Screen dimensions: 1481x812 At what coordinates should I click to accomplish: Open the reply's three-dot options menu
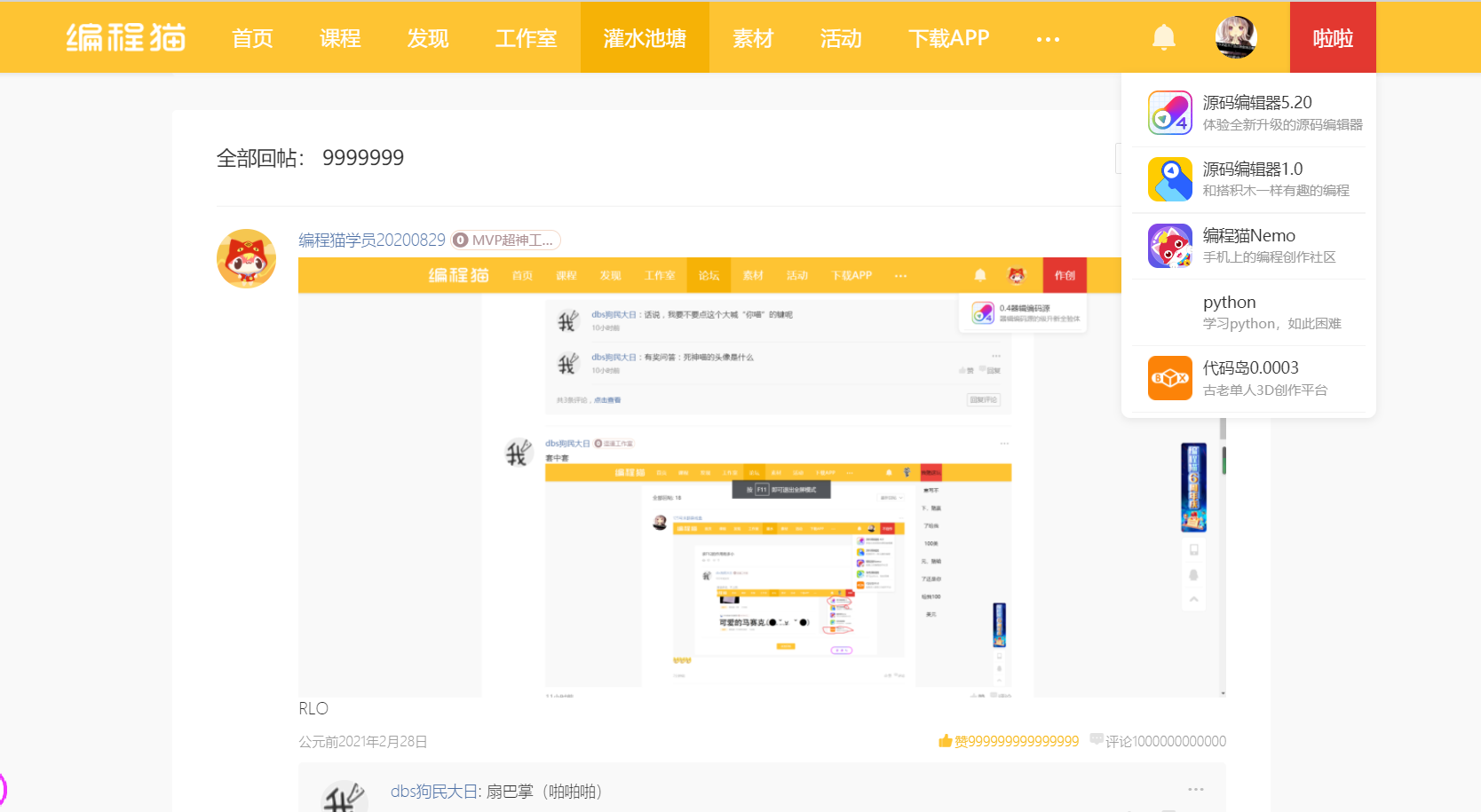click(x=1196, y=789)
